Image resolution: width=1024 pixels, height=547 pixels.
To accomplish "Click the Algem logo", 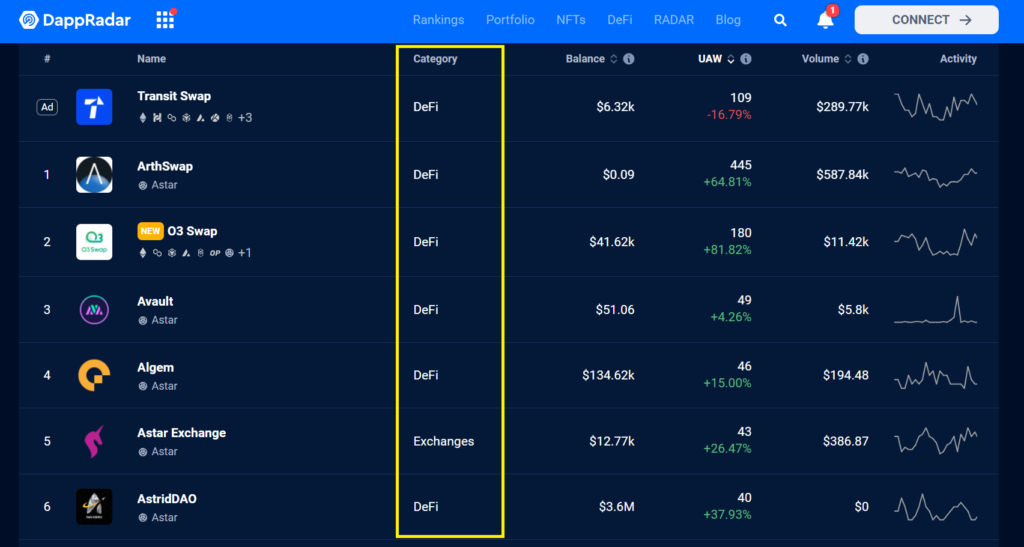I will 94,375.
